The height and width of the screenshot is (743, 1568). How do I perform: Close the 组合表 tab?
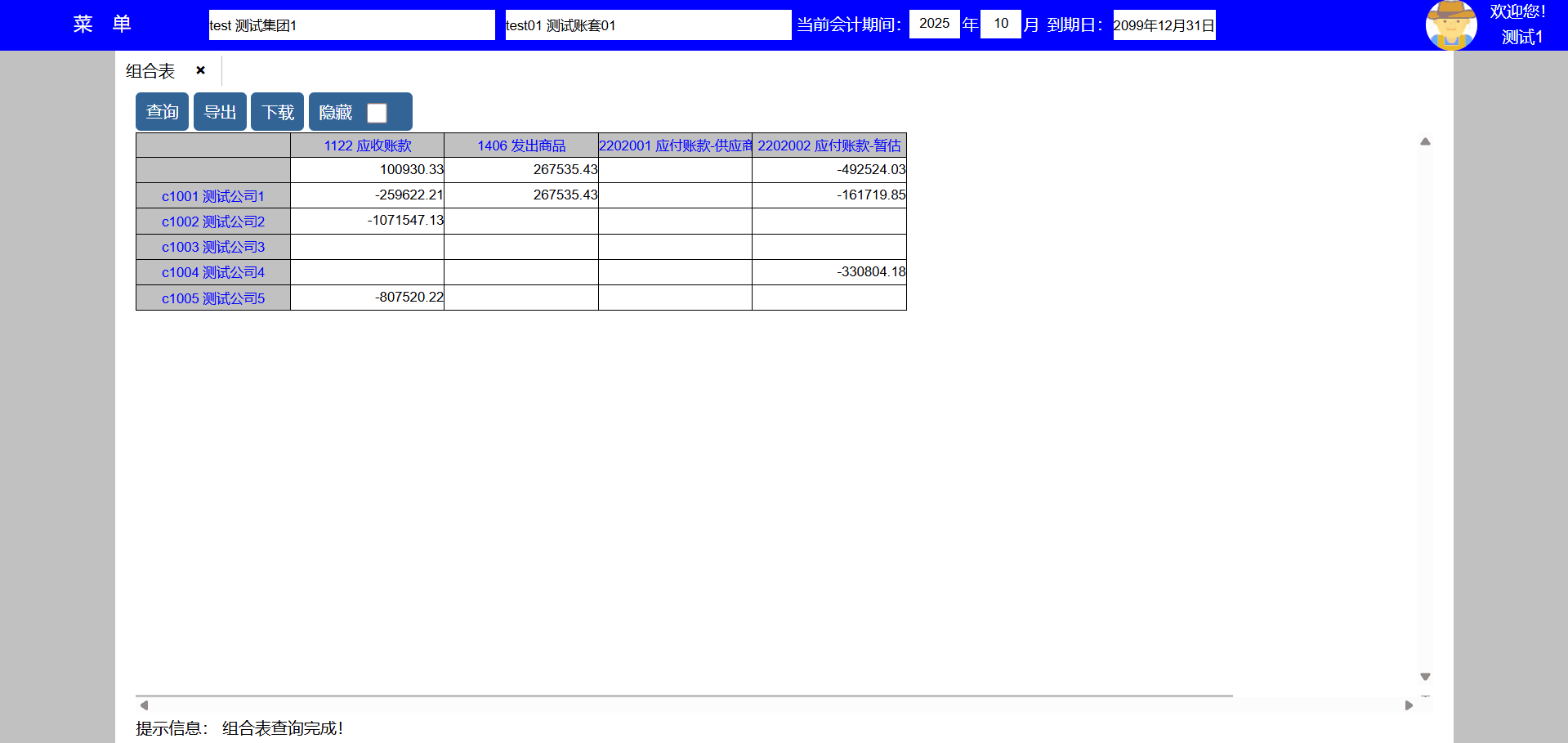(200, 70)
